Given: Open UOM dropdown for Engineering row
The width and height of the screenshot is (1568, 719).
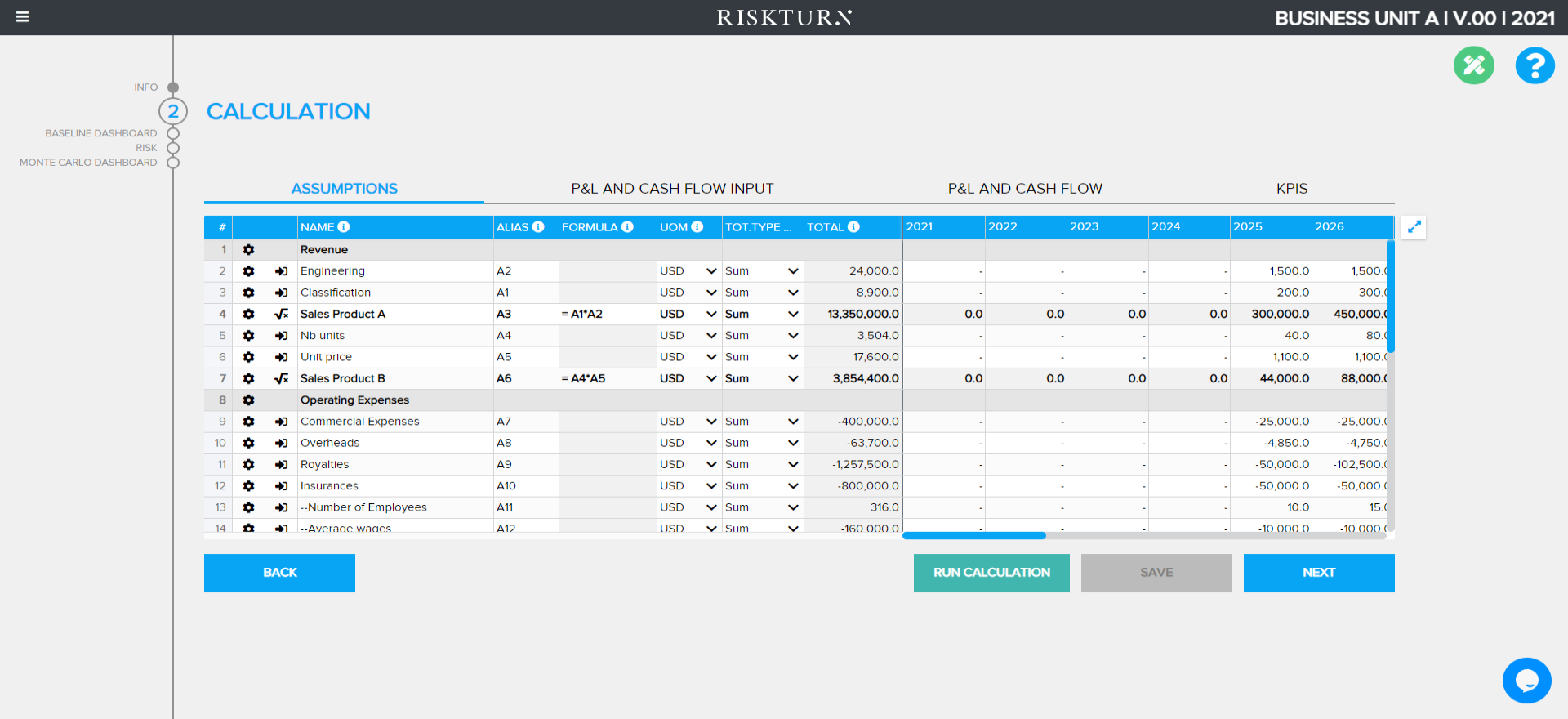Looking at the screenshot, I should pos(688,271).
